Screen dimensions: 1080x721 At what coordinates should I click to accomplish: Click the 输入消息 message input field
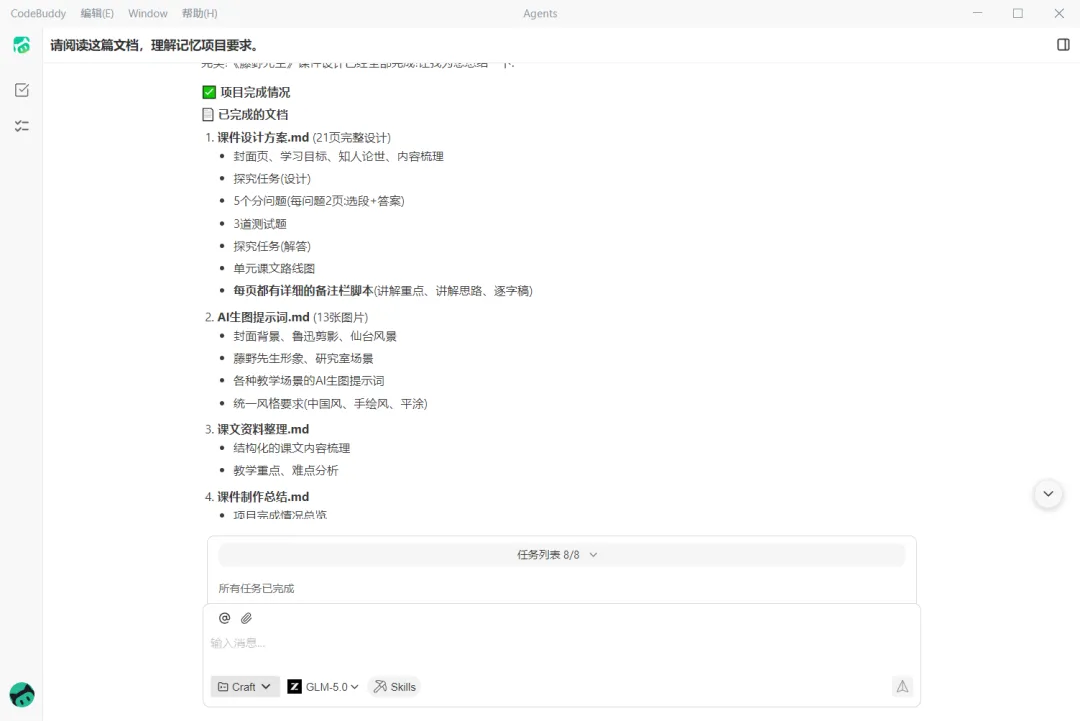(x=561, y=643)
